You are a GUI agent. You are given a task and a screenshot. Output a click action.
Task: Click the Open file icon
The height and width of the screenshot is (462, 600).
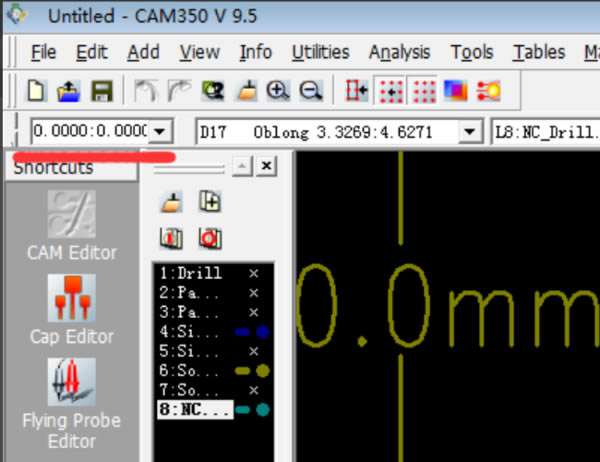click(x=68, y=91)
